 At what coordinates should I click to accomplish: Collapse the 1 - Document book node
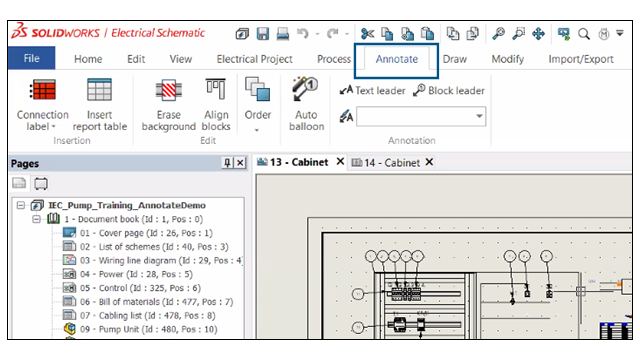(37, 219)
